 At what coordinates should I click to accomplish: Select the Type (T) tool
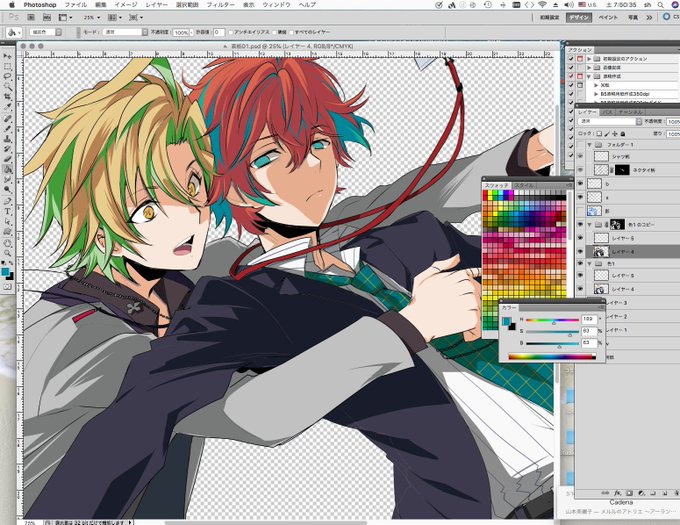tap(7, 212)
